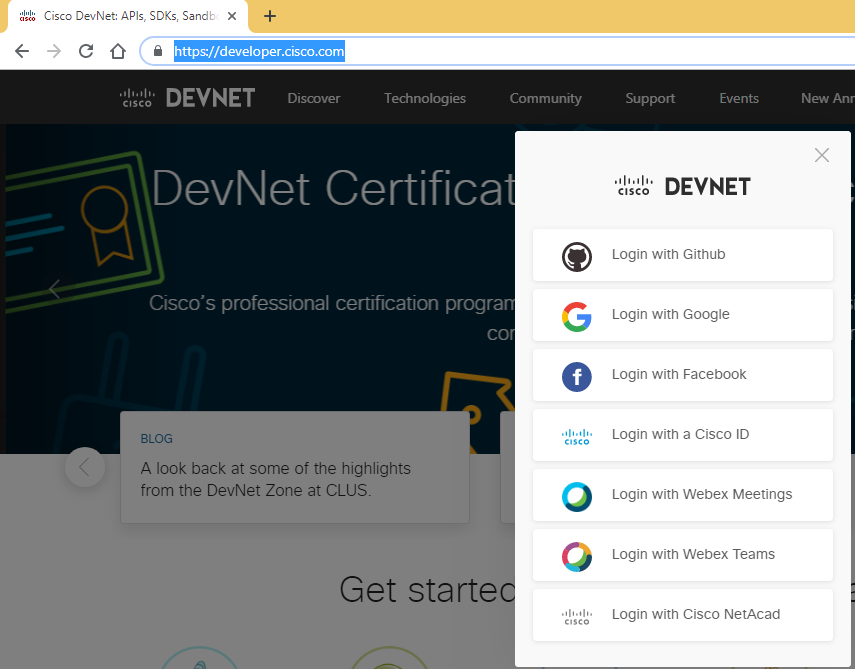
Task: Choose Login with Cisco NetAcad
Action: 683,614
